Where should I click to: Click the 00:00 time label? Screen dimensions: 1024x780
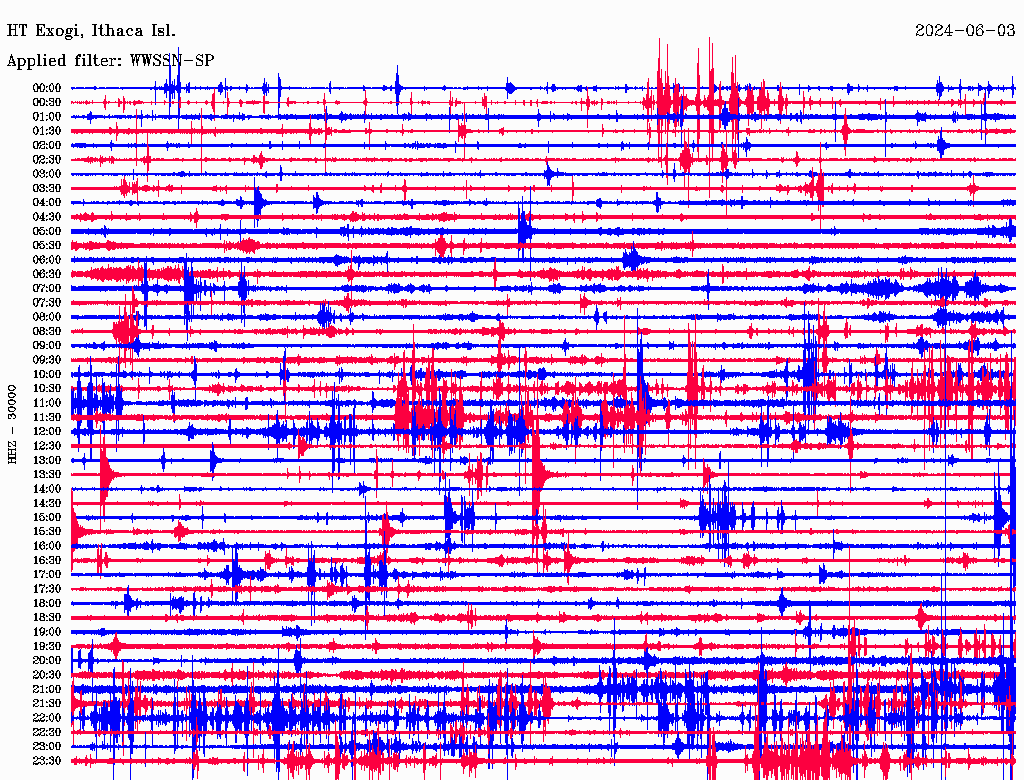(47, 88)
